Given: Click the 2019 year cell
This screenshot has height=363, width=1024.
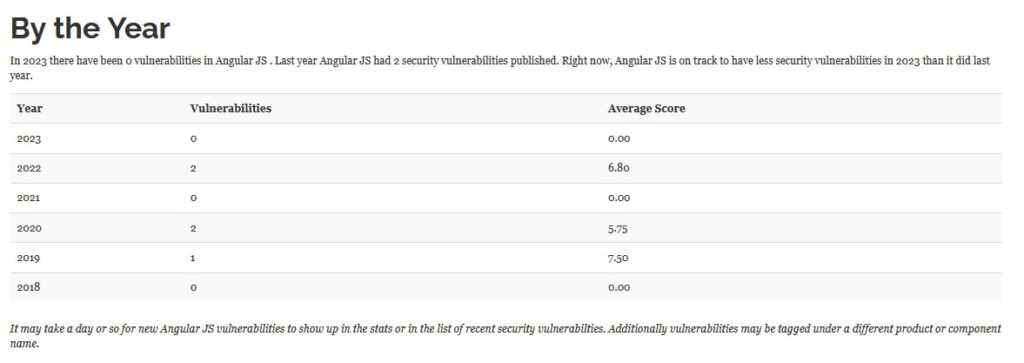Looking at the screenshot, I should (x=29, y=258).
